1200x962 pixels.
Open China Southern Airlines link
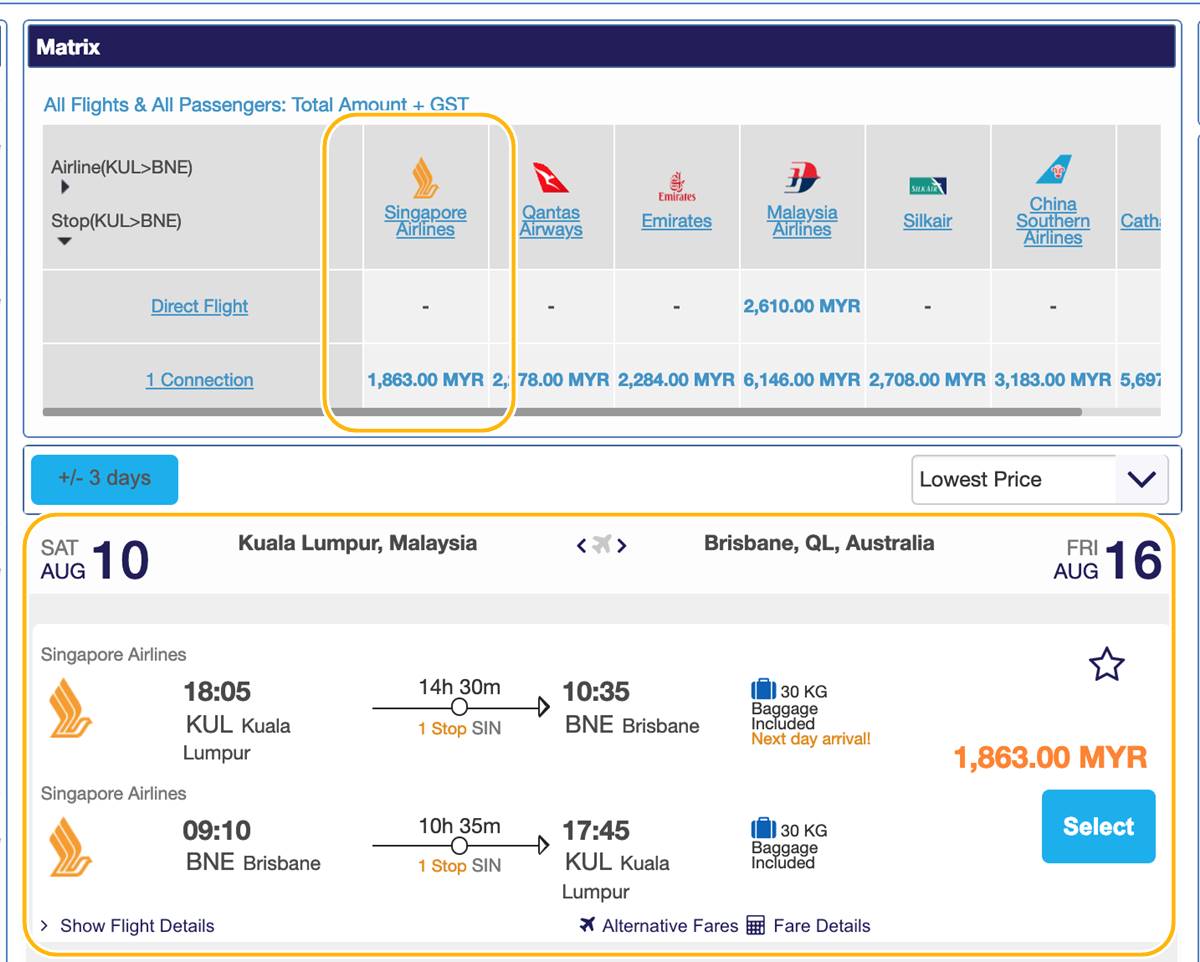1053,221
